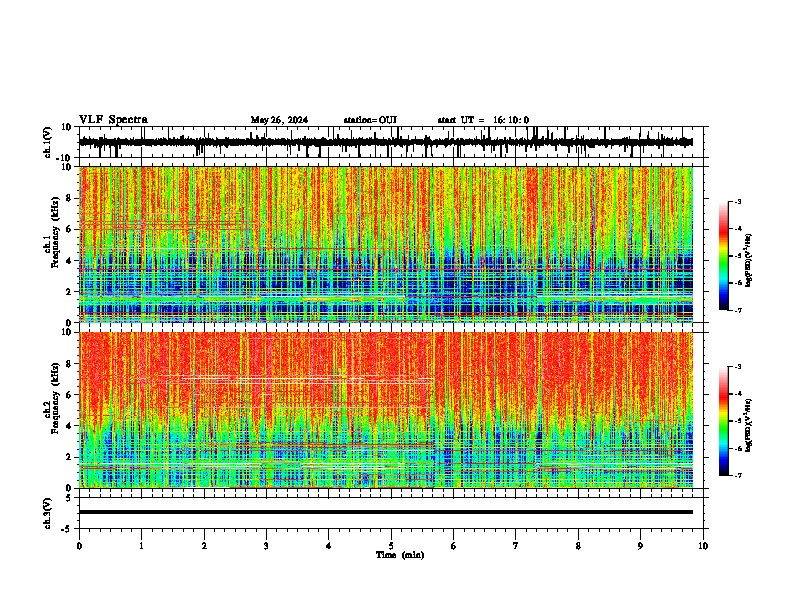Click the "8" tick on the time axis
Viewport: 792px width, 612px height.
(x=578, y=546)
